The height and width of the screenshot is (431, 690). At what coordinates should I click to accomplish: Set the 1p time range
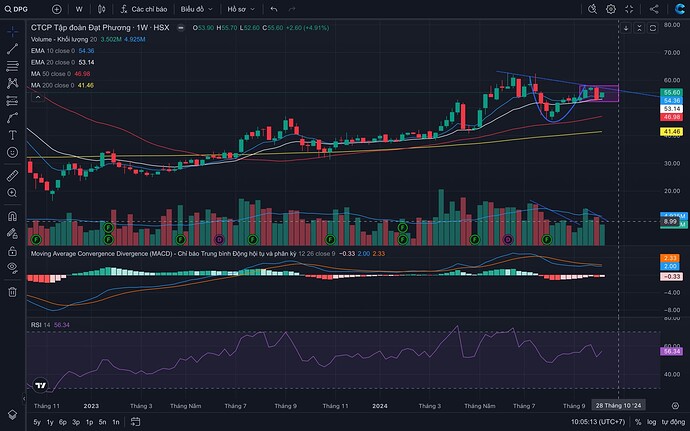pos(89,422)
